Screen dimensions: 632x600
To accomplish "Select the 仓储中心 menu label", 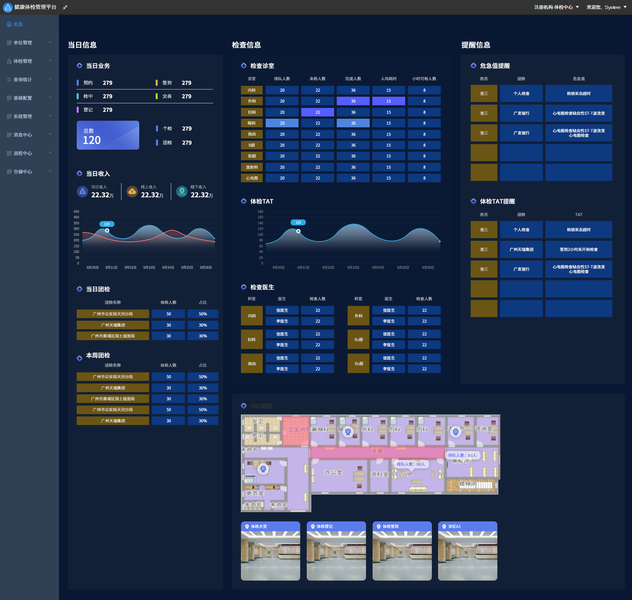I will coord(23,172).
